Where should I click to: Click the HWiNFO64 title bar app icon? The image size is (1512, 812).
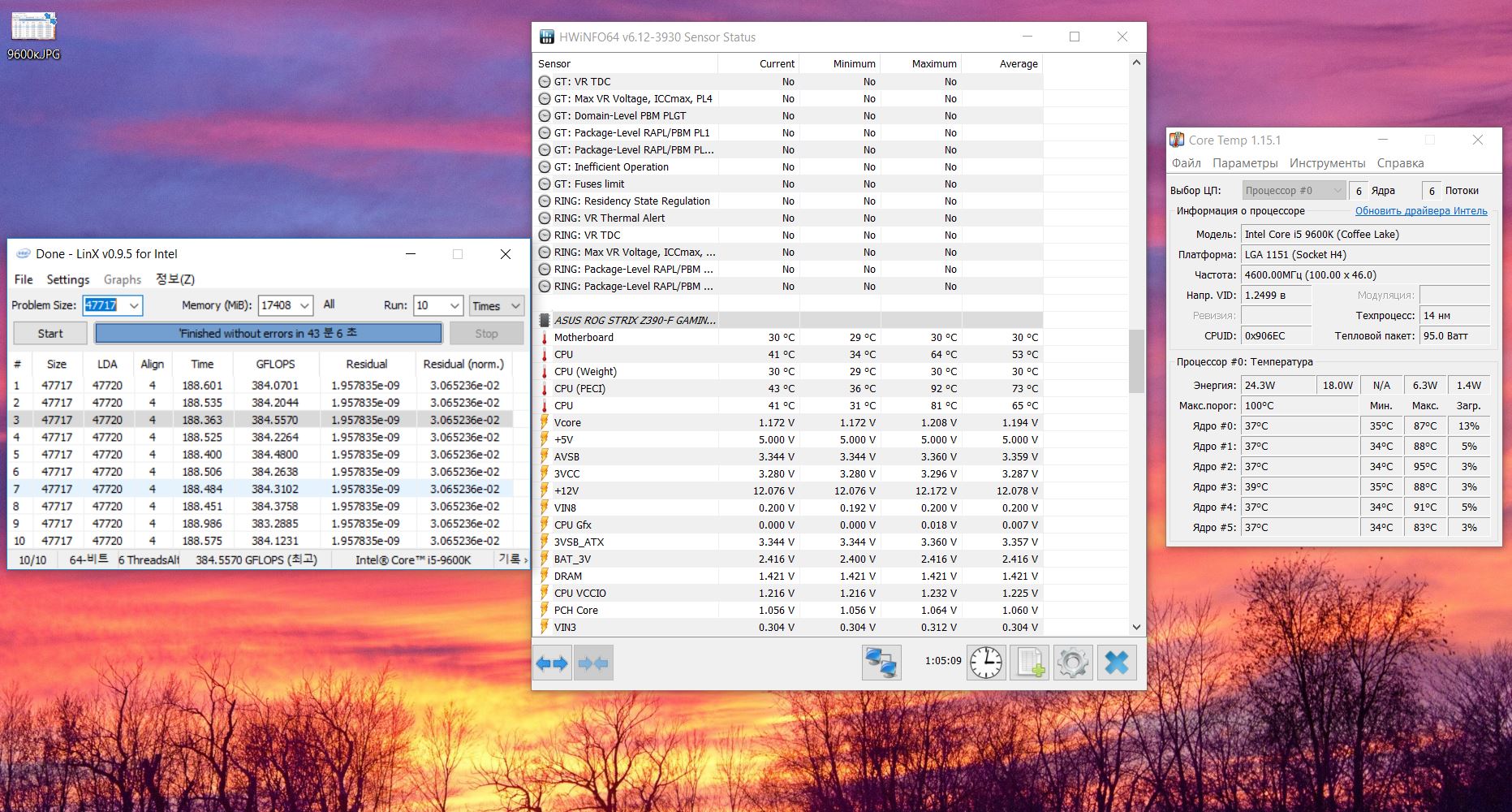548,37
